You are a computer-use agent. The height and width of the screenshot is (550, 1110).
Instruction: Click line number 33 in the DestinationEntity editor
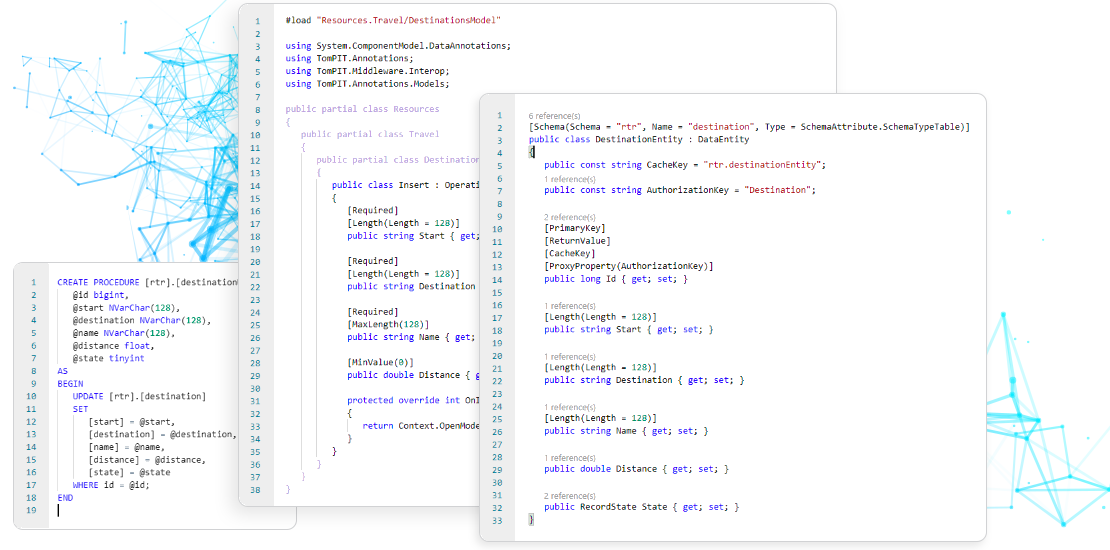click(x=498, y=520)
